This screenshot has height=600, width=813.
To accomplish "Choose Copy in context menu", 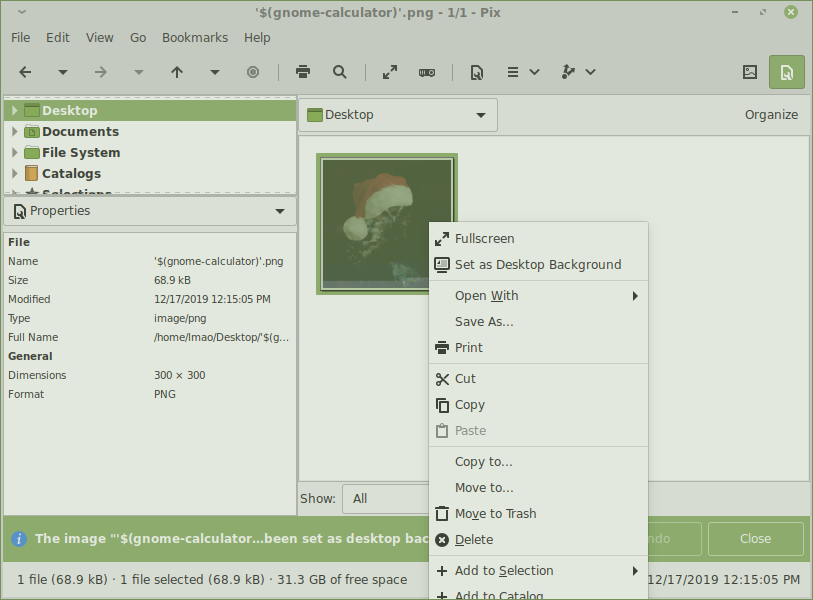I will click(539, 404).
